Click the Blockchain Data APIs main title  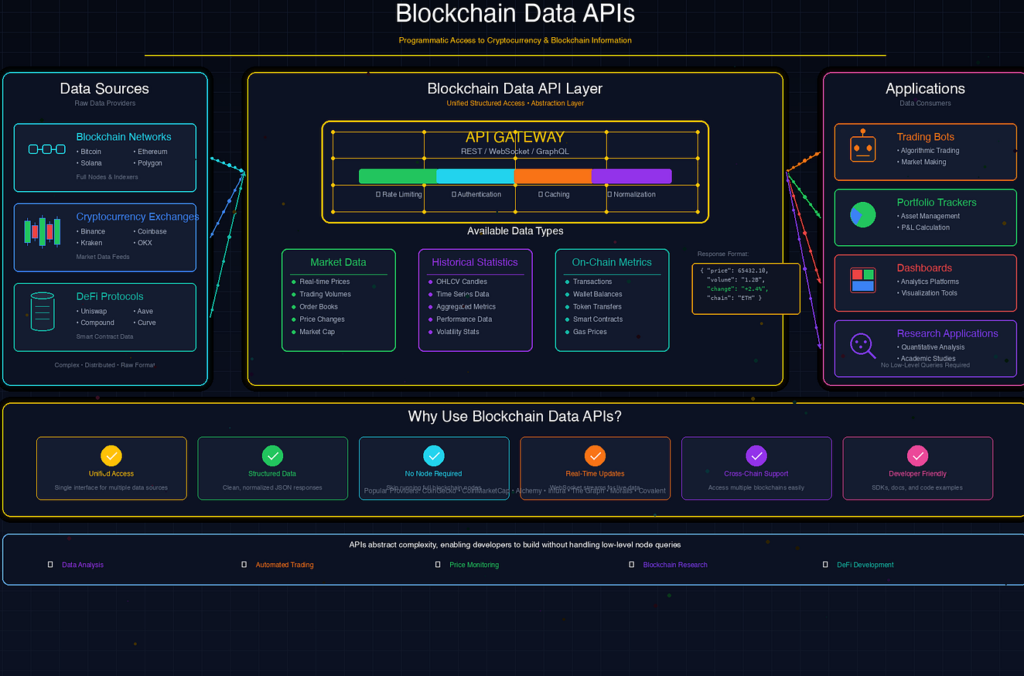(515, 13)
